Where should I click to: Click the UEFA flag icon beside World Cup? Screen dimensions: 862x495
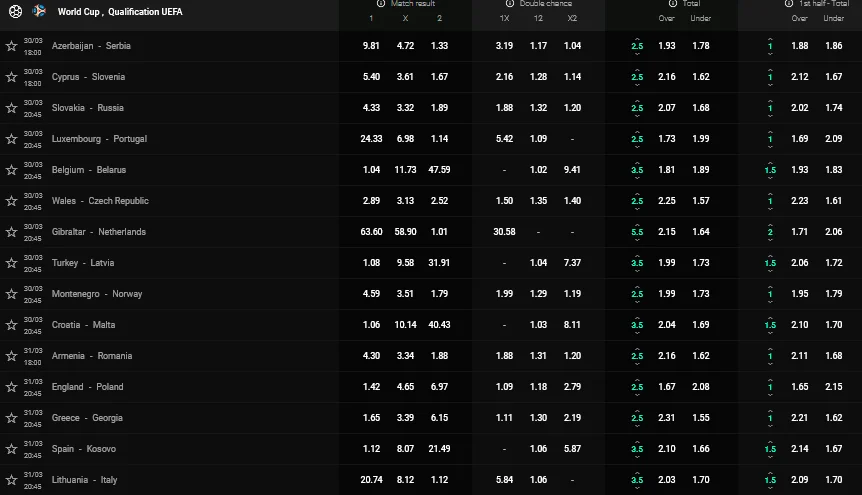(39, 12)
